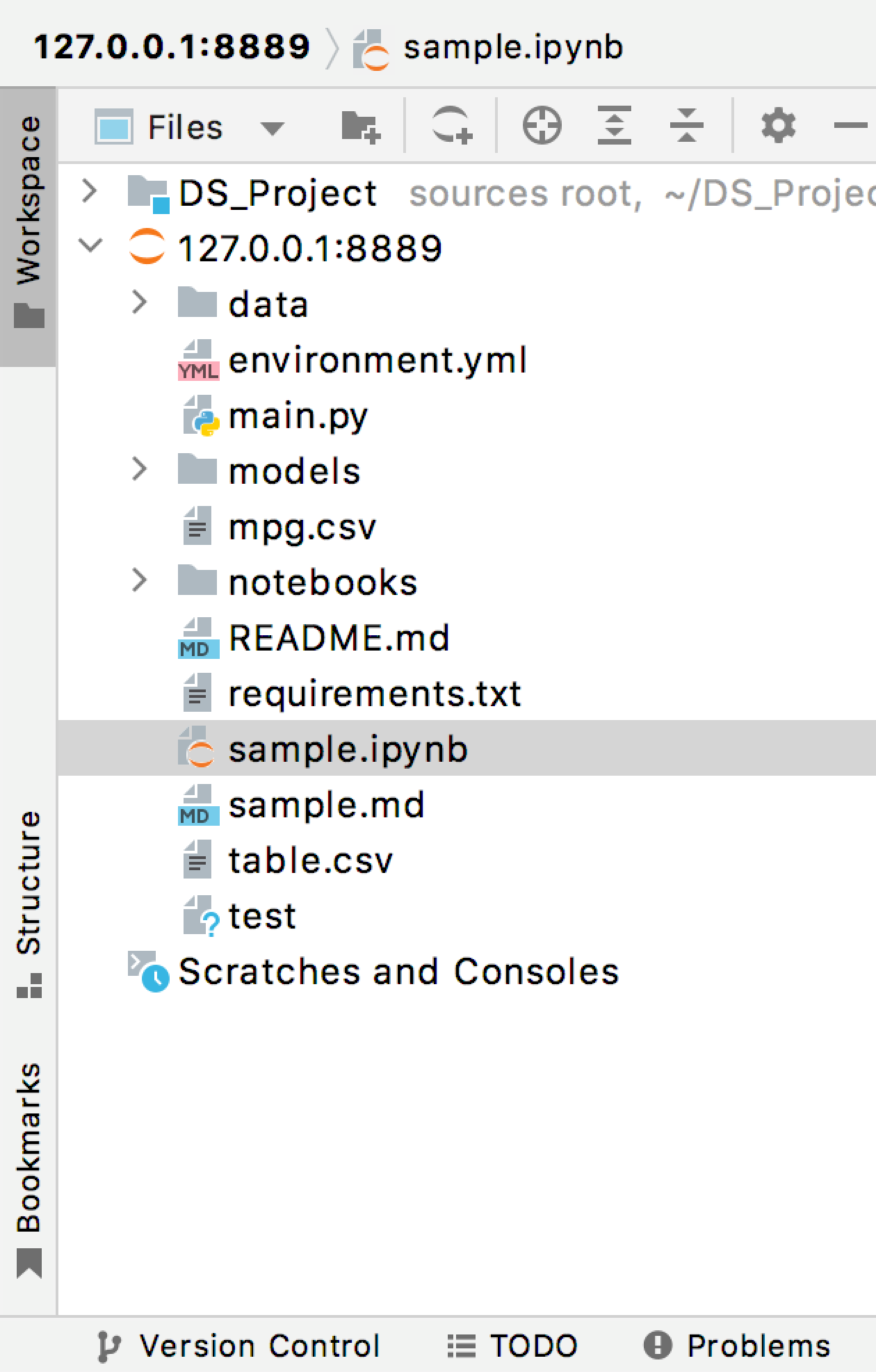Expand the notebooks folder
Viewport: 876px width, 1372px height.
140,581
